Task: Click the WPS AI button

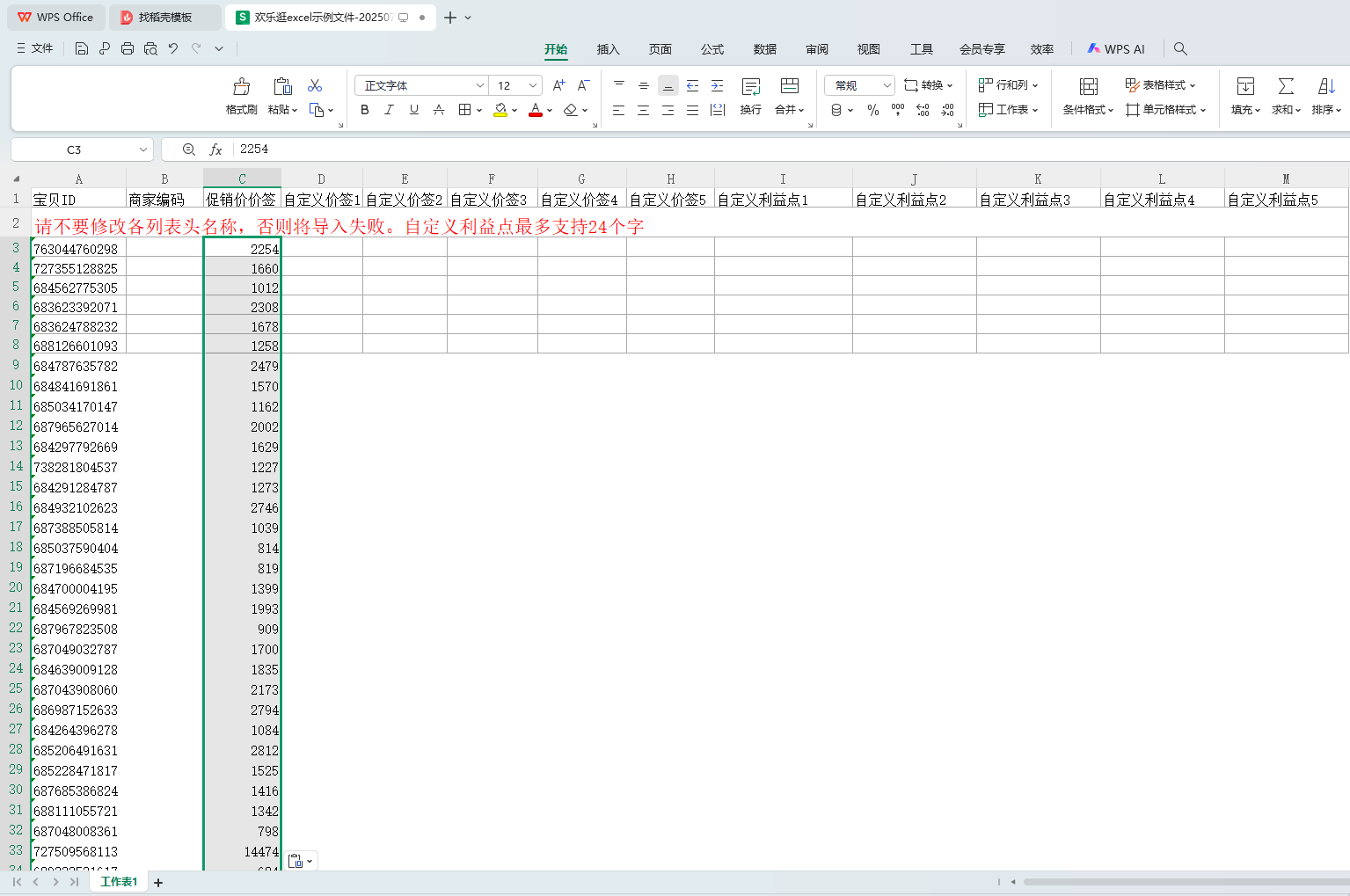Action: (x=1116, y=49)
